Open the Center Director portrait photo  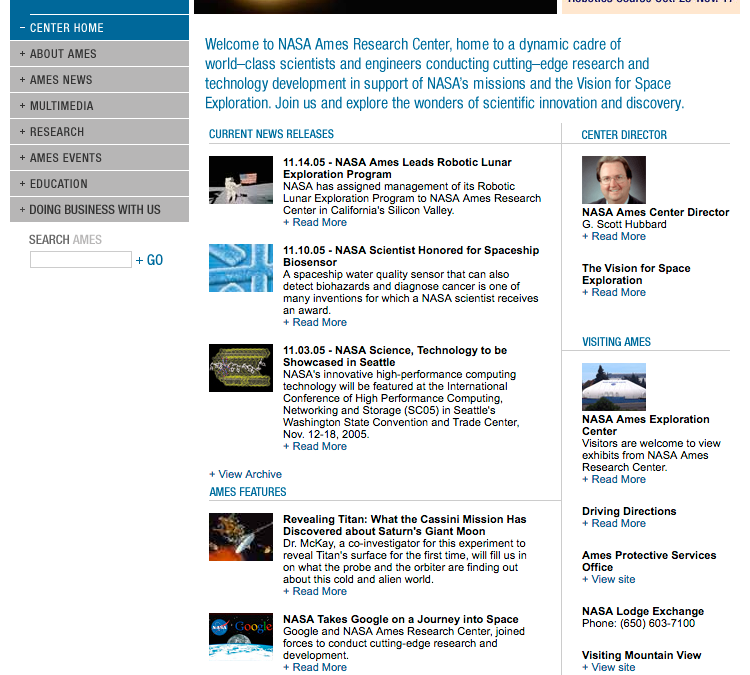coord(614,180)
